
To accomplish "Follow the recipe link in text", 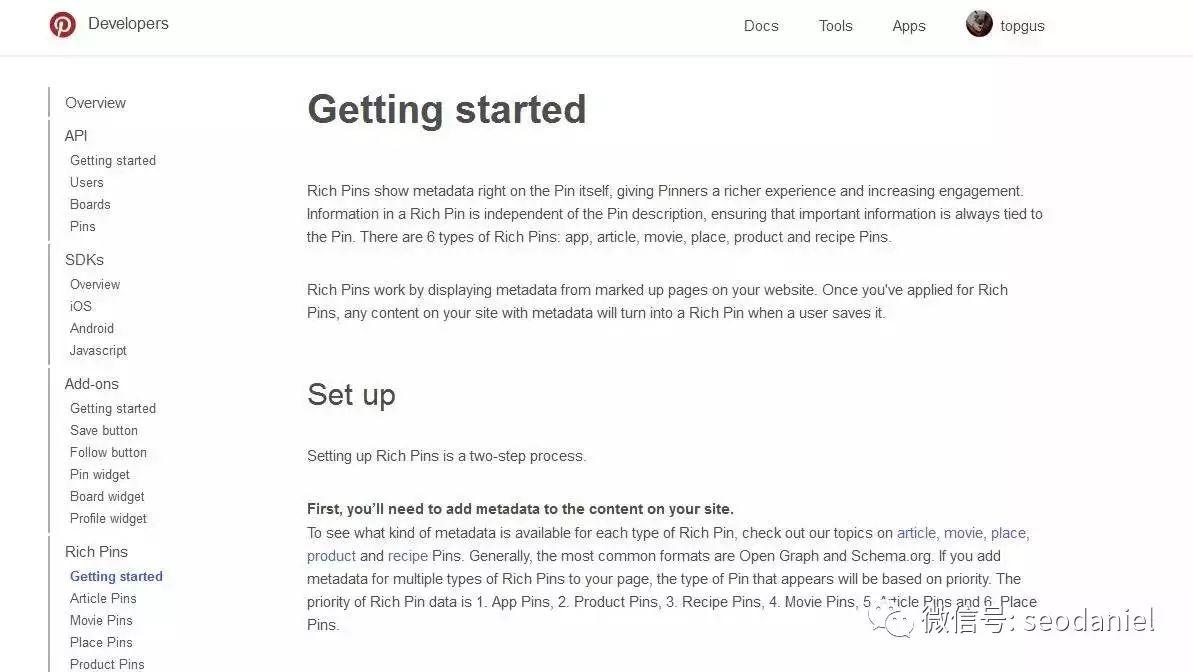I will click(x=408, y=556).
